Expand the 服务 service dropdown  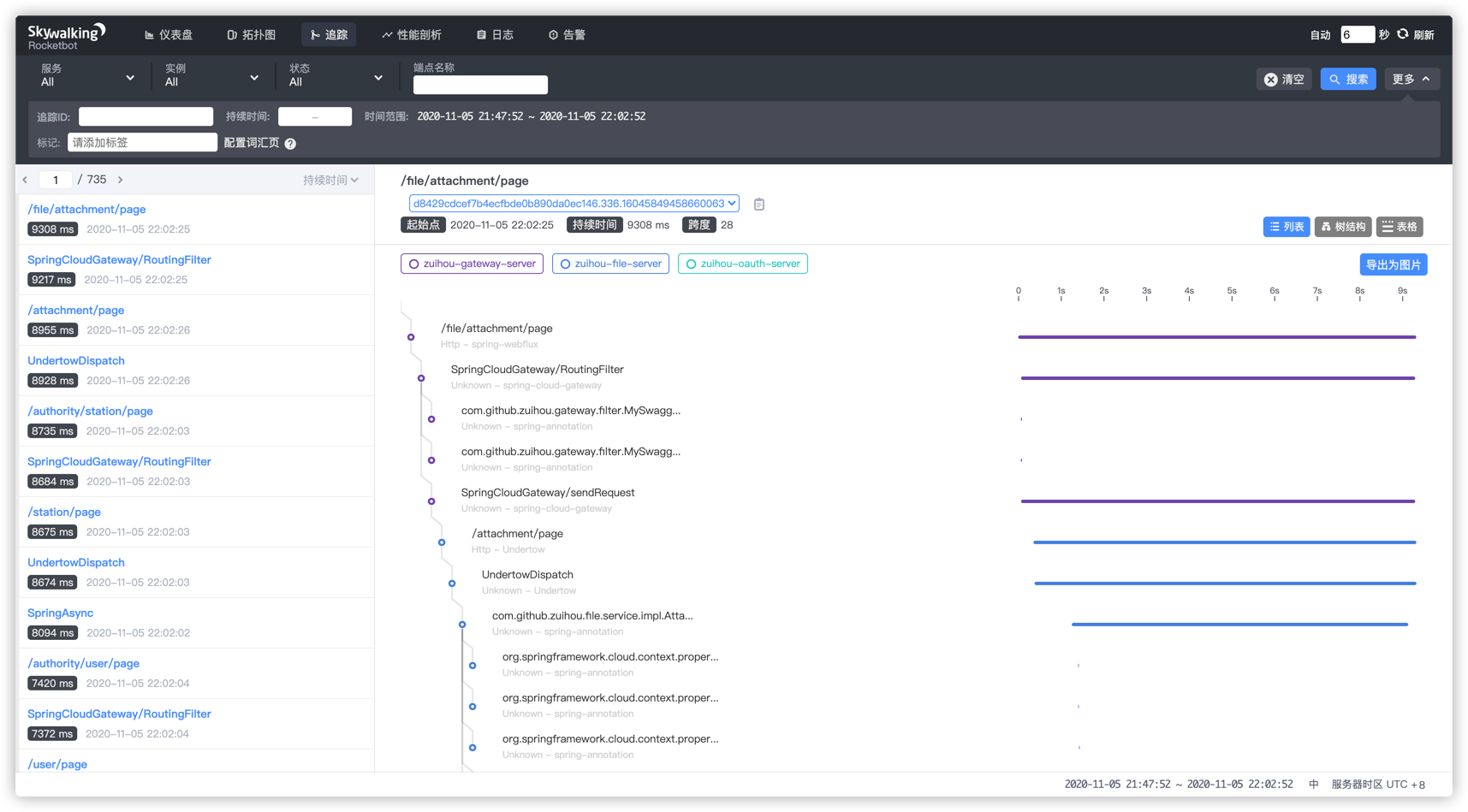tap(87, 76)
